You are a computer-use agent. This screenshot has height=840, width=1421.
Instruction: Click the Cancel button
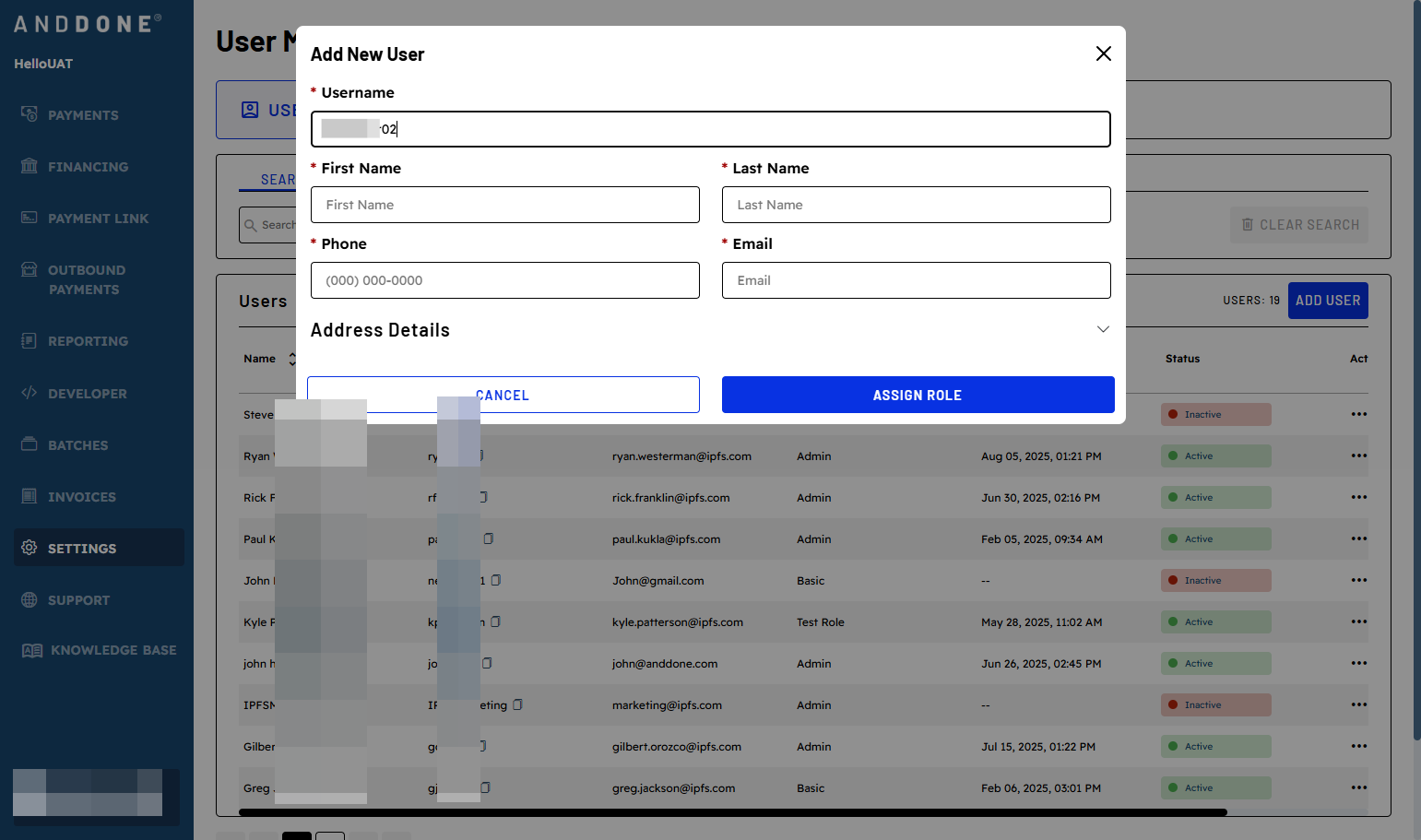(503, 395)
